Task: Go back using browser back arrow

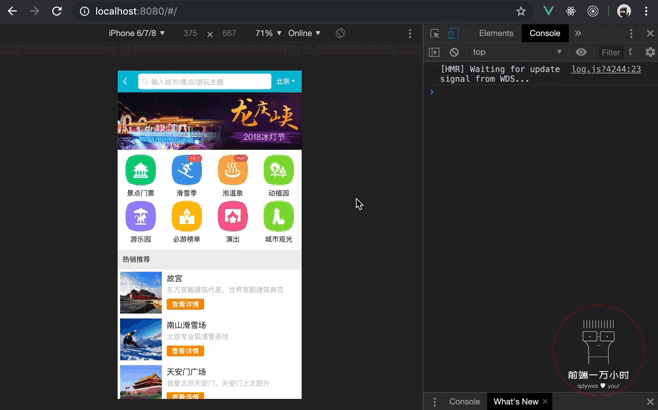Action: (12, 11)
